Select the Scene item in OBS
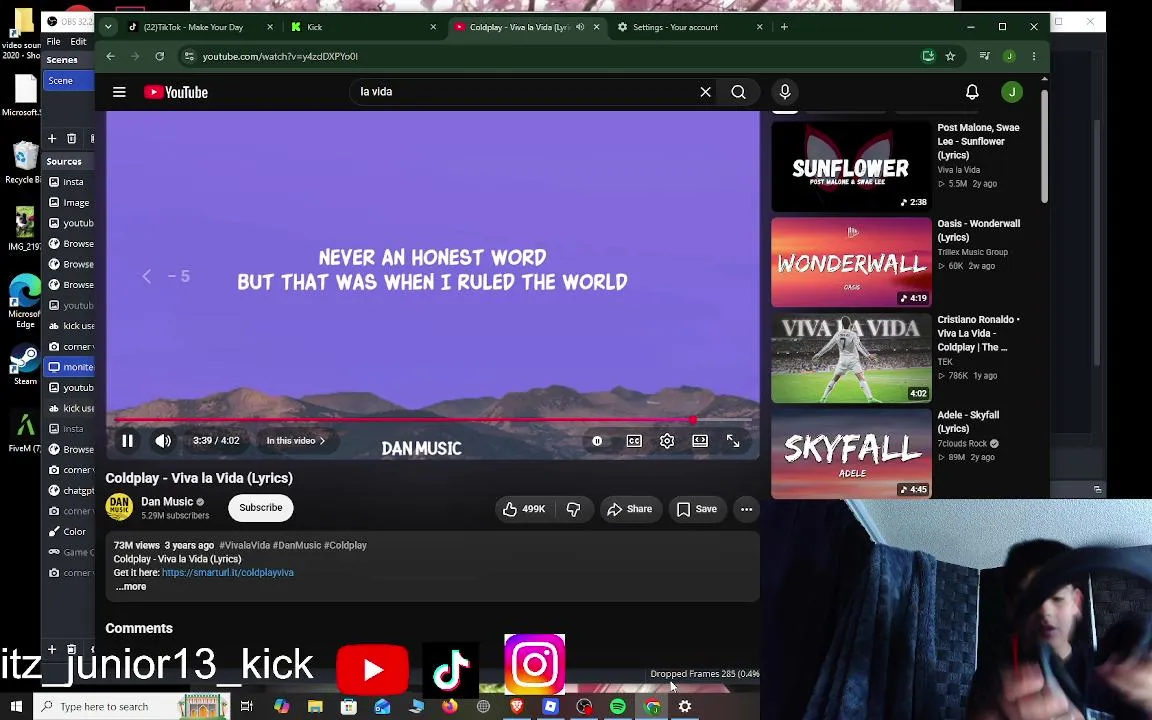The height and width of the screenshot is (720, 1152). coord(69,81)
